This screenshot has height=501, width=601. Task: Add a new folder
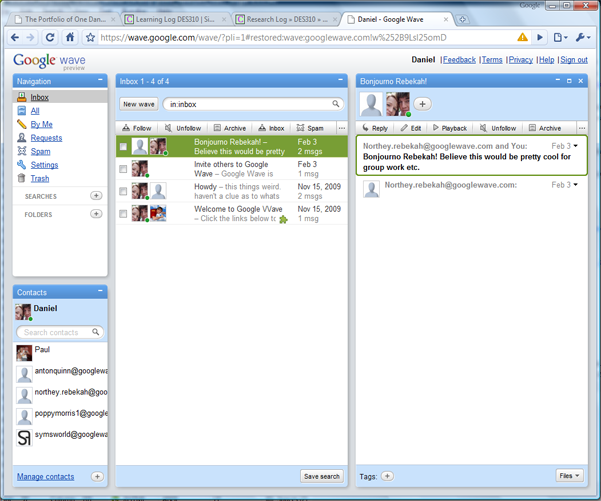coord(96,214)
